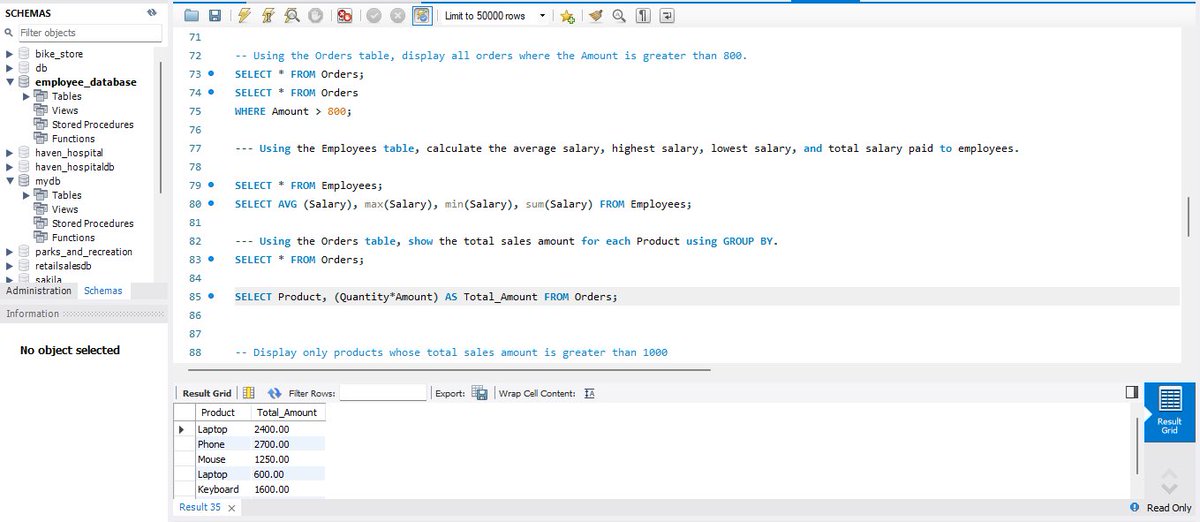
Task: Expand the bike_store schema
Action: tap(10, 54)
